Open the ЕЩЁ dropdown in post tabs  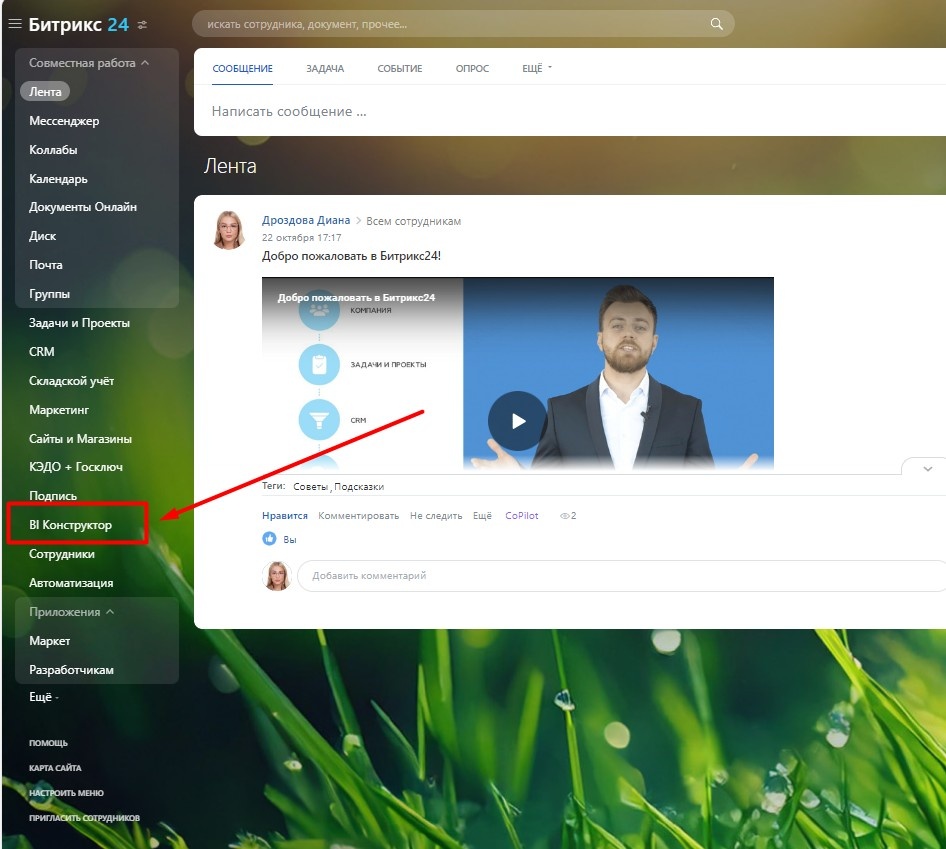pos(536,68)
